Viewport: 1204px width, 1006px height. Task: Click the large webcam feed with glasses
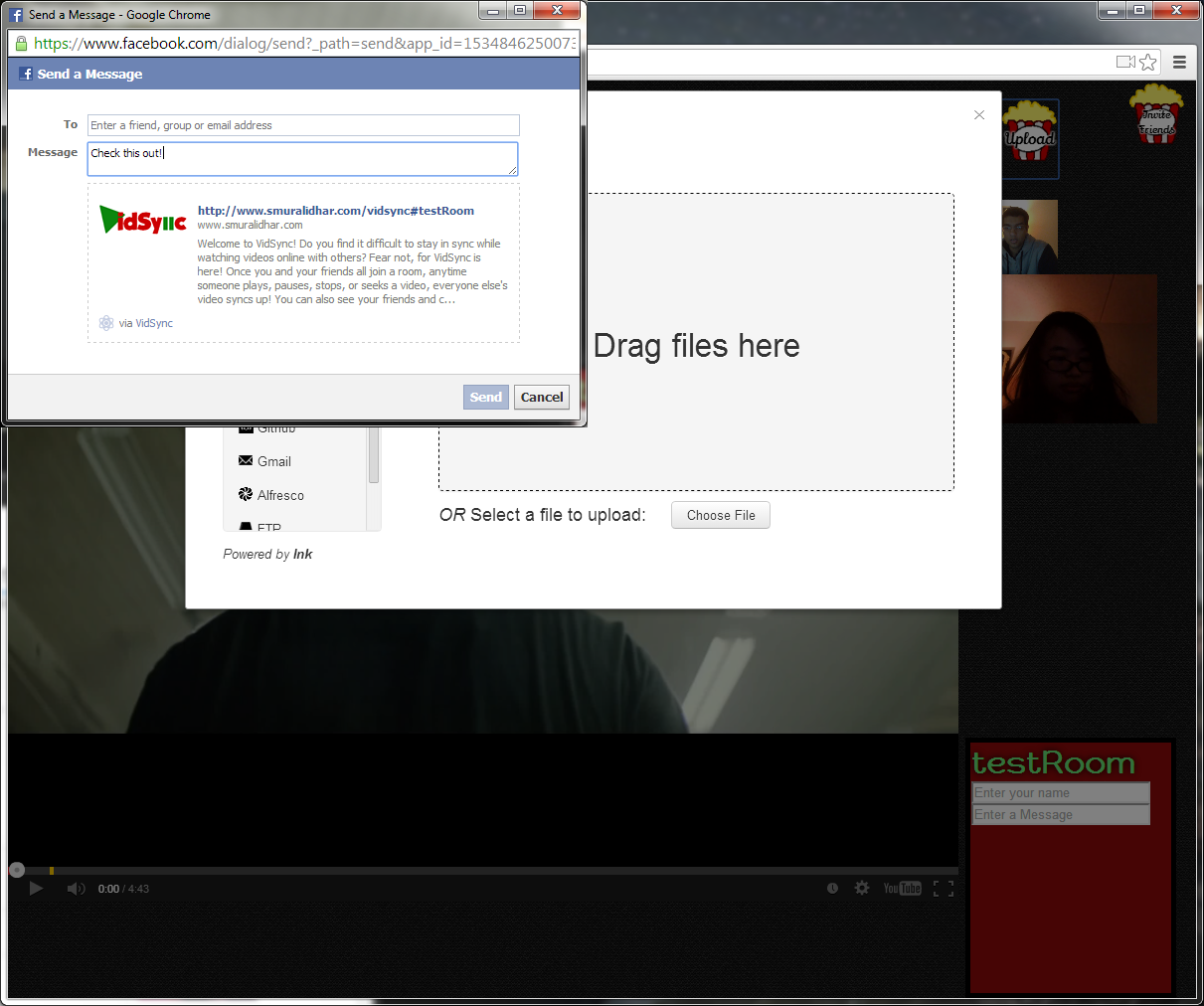pos(1080,349)
